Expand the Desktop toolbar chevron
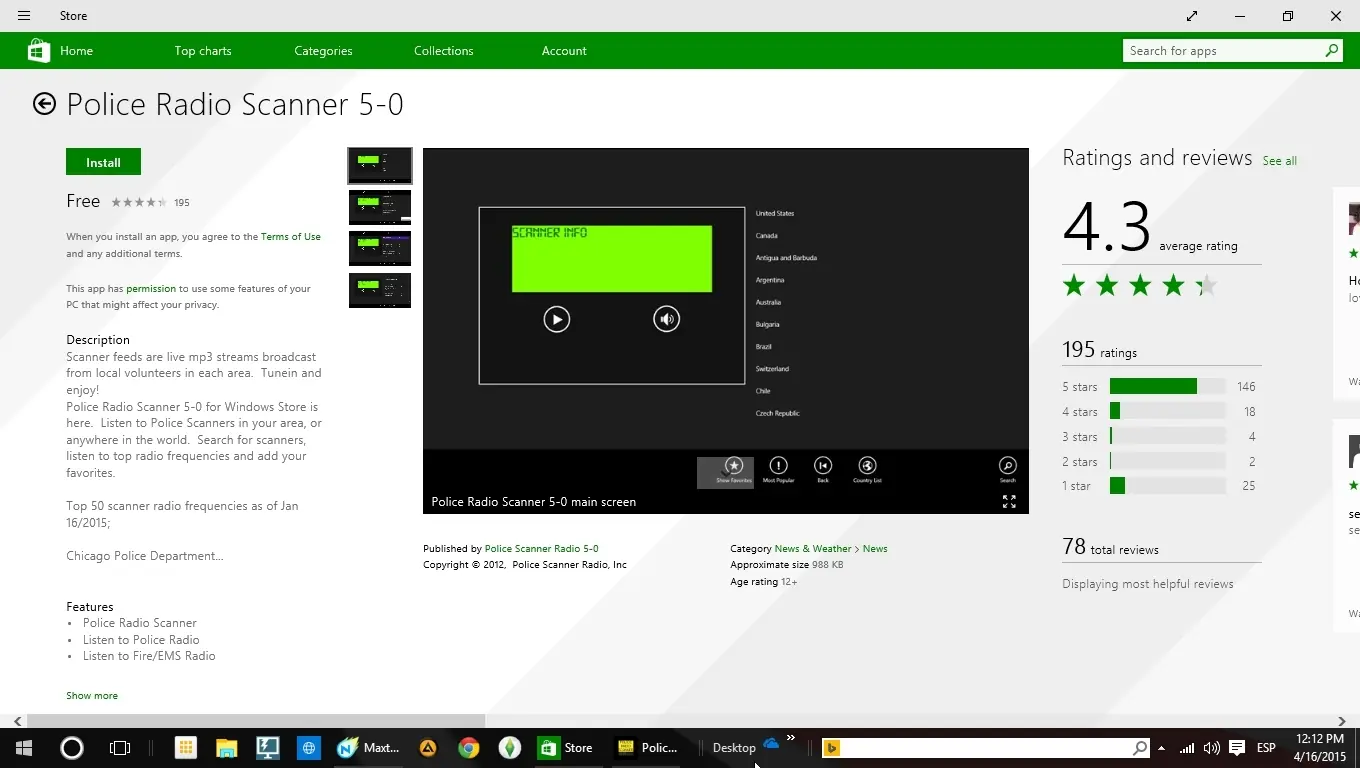This screenshot has width=1360, height=768. click(791, 738)
